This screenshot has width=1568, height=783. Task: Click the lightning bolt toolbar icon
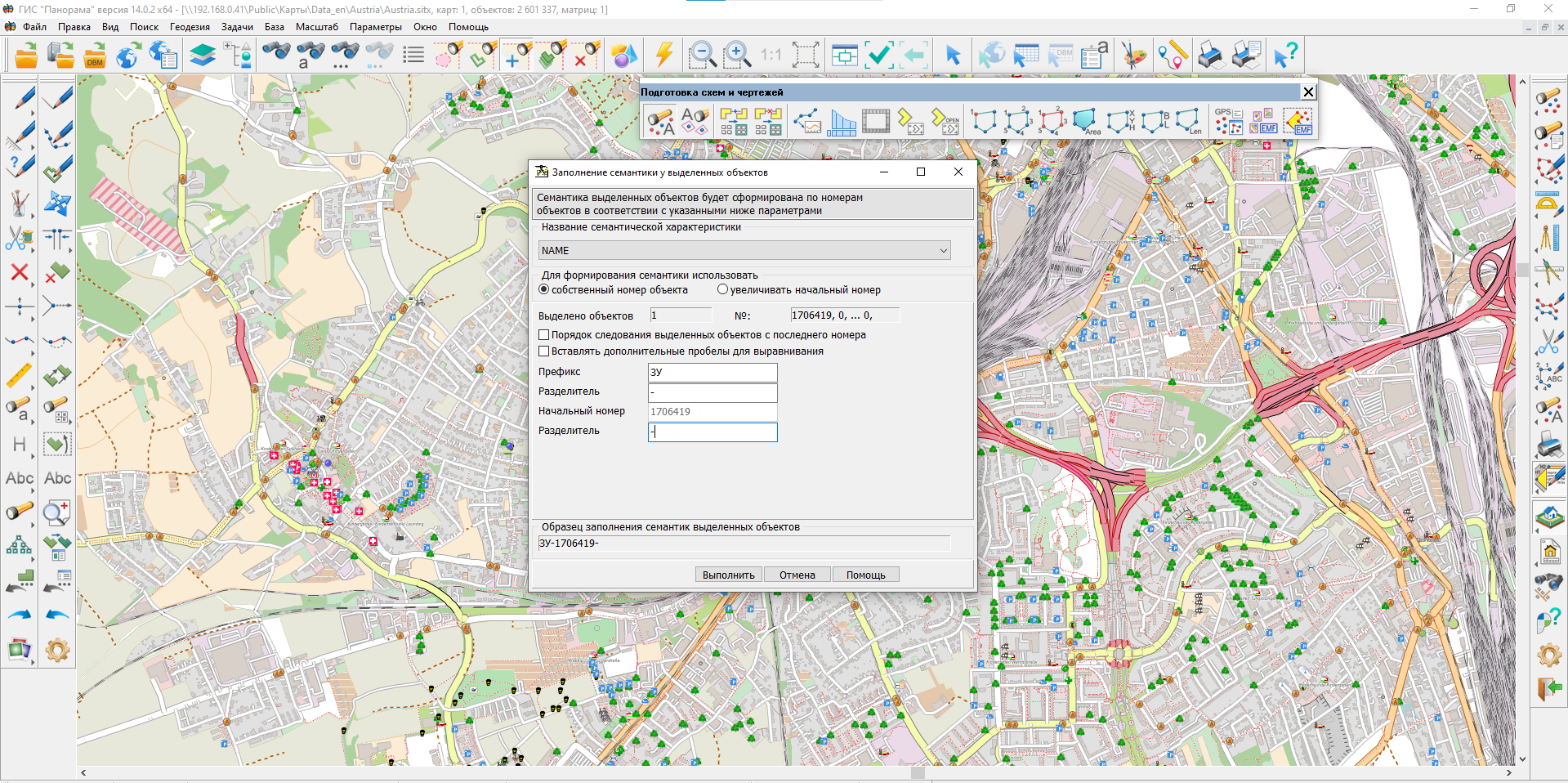click(x=664, y=56)
